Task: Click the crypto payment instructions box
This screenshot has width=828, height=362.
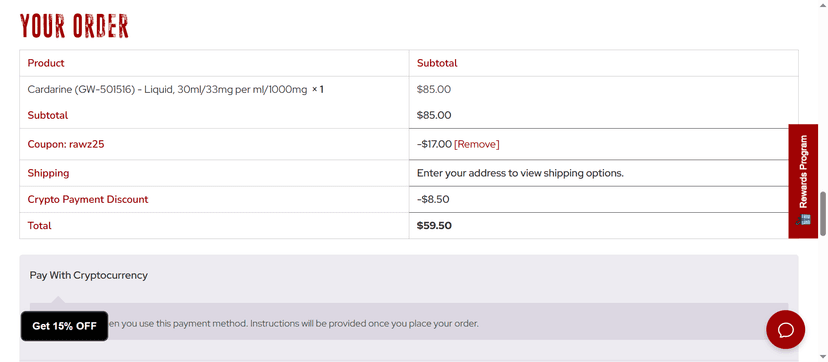Action: tap(409, 321)
